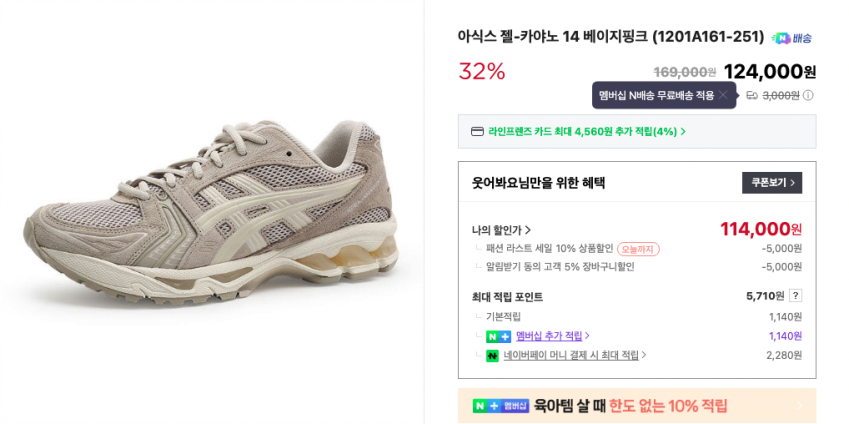Image resolution: width=849 pixels, height=424 pixels.
Task: Click the chevron after 라인프렌즈 카드 적립 text
Action: [x=684, y=131]
